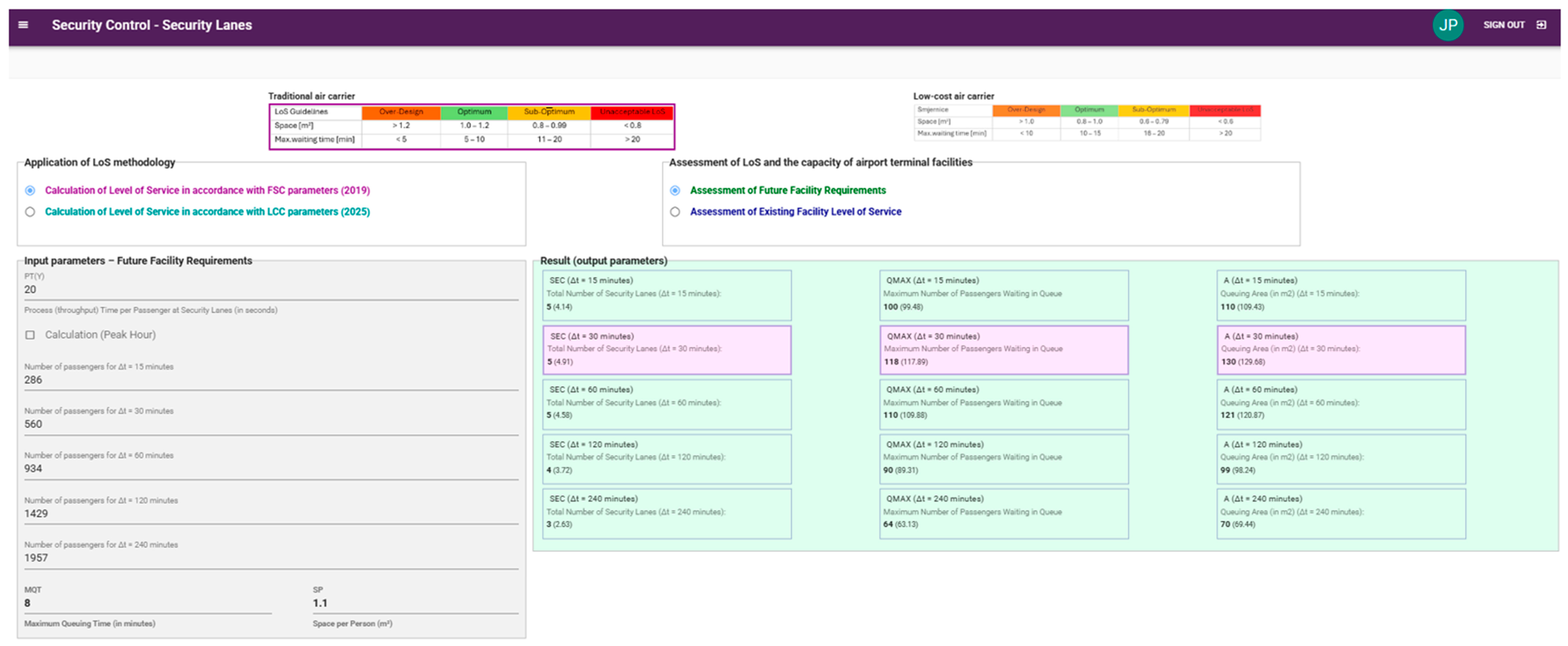Select Assessment of Future Facility Requirements

pyautogui.click(x=675, y=190)
